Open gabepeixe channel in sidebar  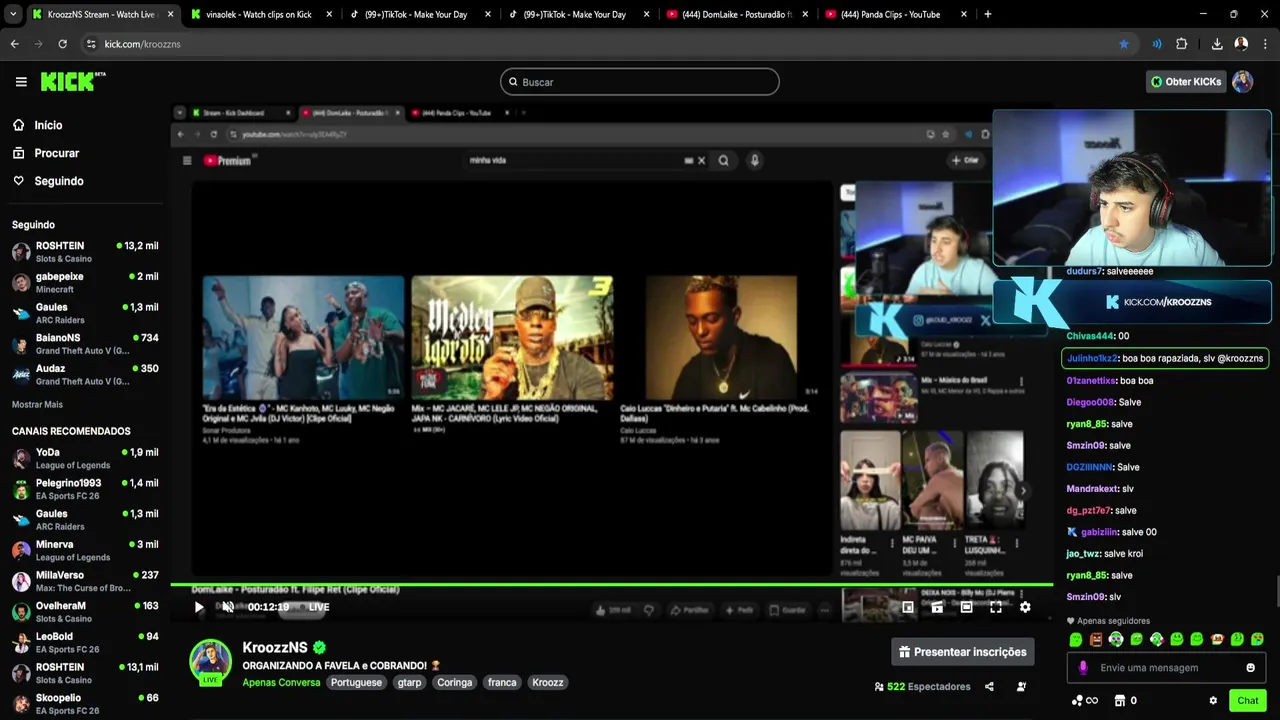(x=85, y=282)
